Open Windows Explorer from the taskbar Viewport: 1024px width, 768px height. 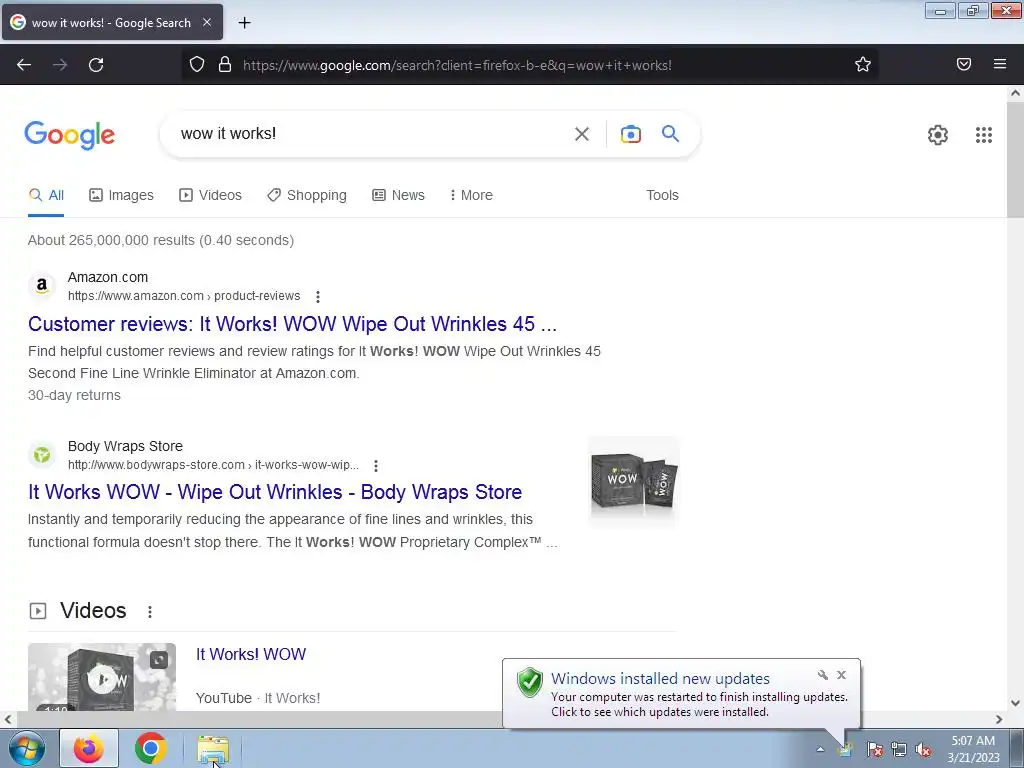coord(213,749)
